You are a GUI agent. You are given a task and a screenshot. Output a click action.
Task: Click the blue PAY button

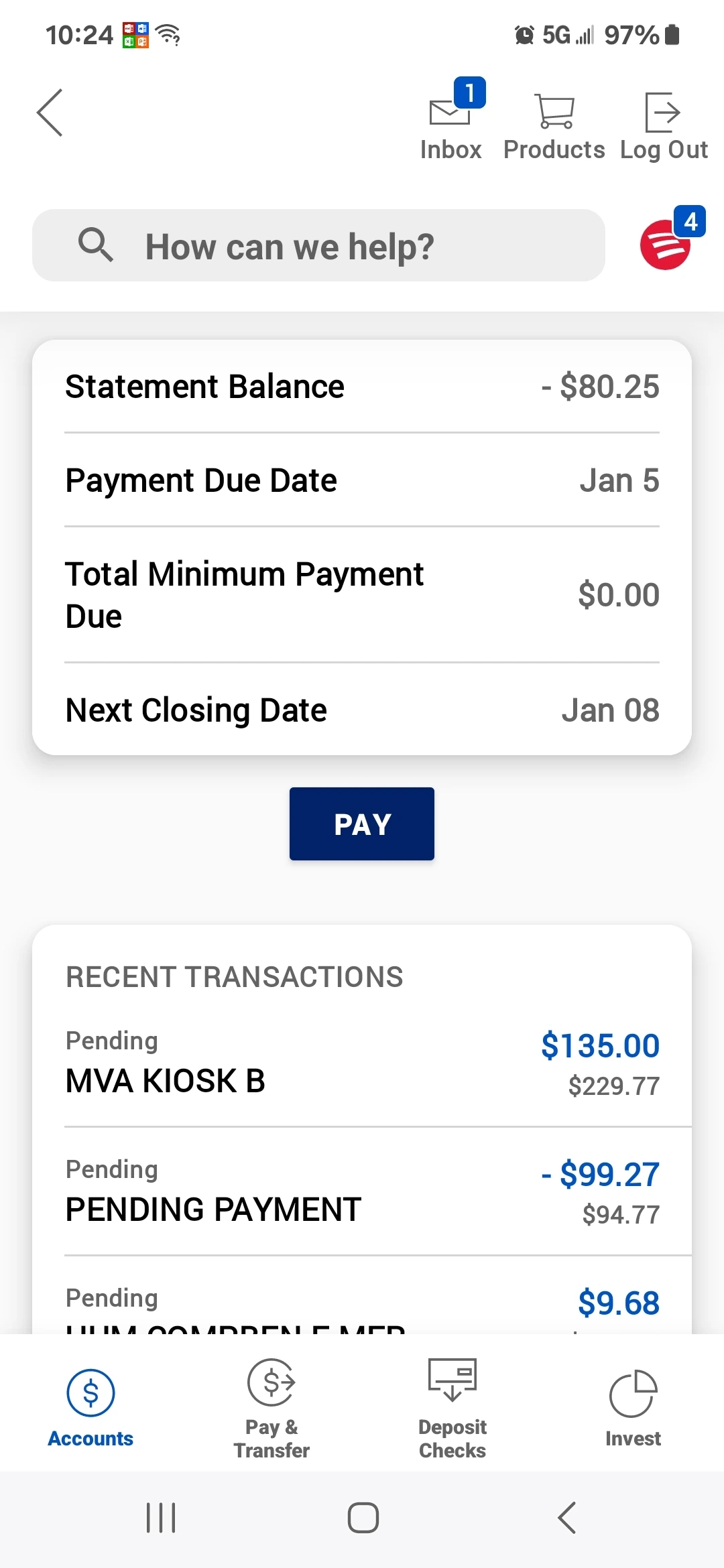[362, 824]
